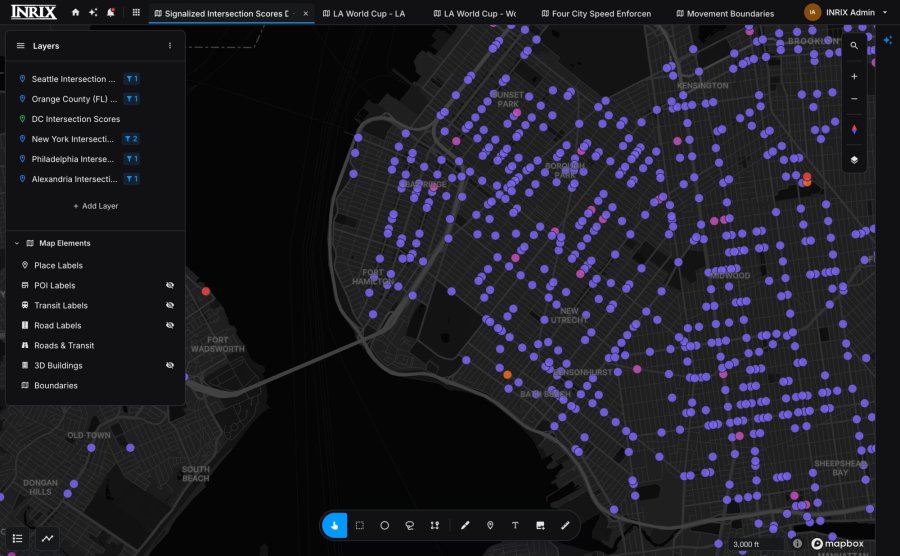Select Place Labels map element
This screenshot has height=556, width=900.
(58, 265)
